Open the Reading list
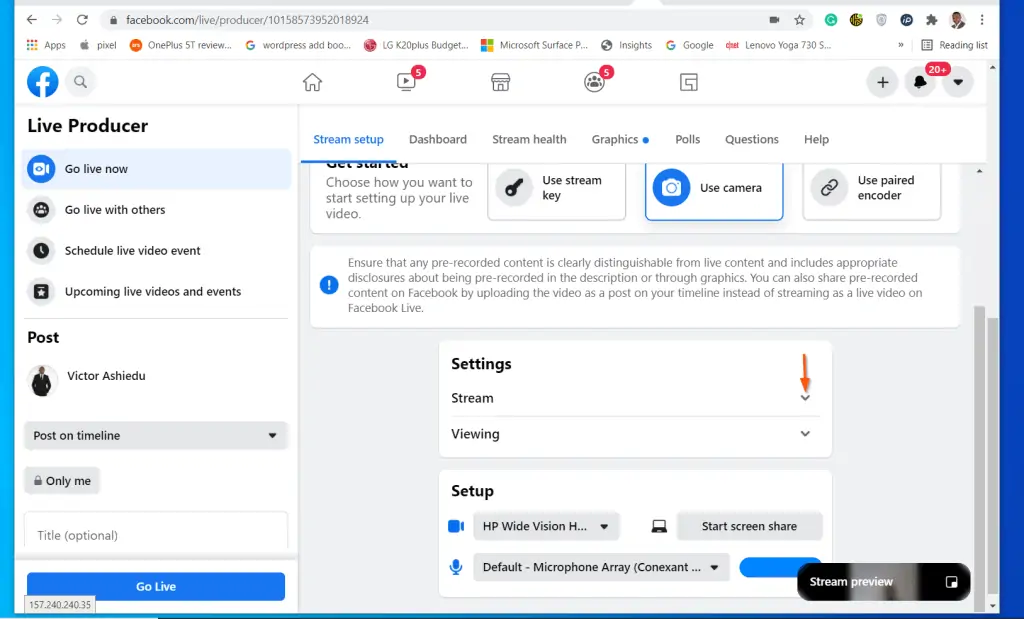This screenshot has height=619, width=1024. click(x=954, y=45)
